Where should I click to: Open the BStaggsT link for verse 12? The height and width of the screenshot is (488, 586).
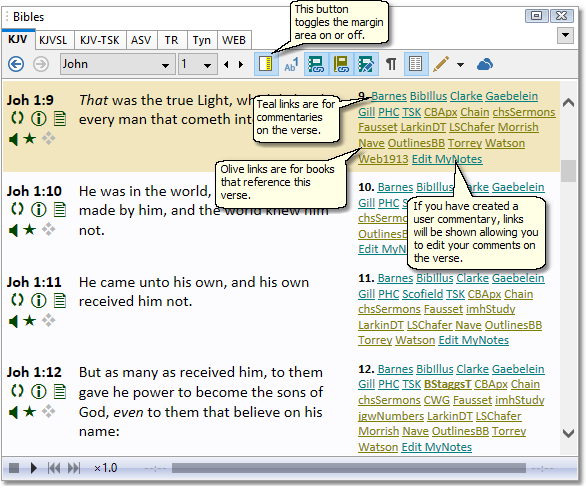(x=447, y=384)
